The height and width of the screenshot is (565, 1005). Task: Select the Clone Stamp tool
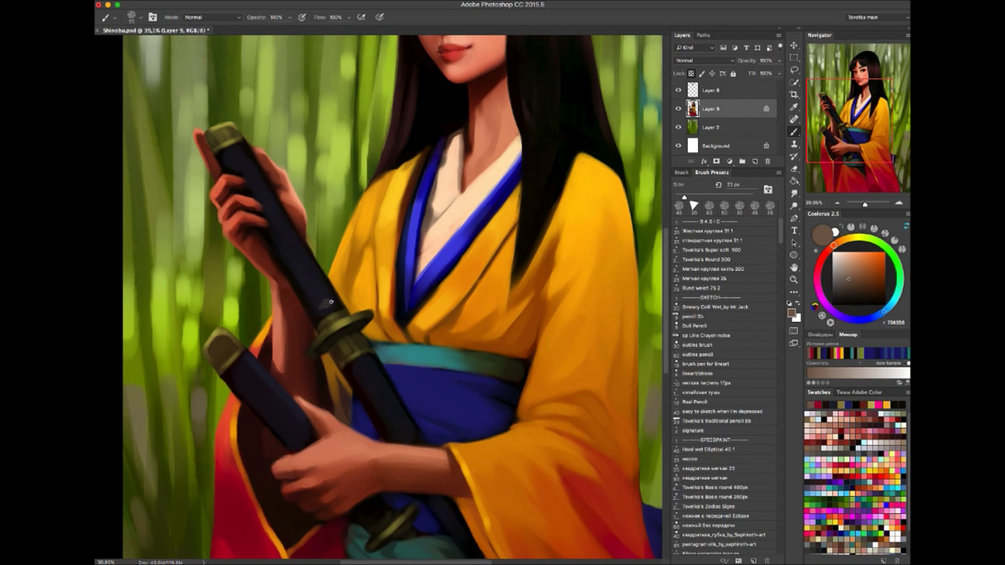coord(793,144)
